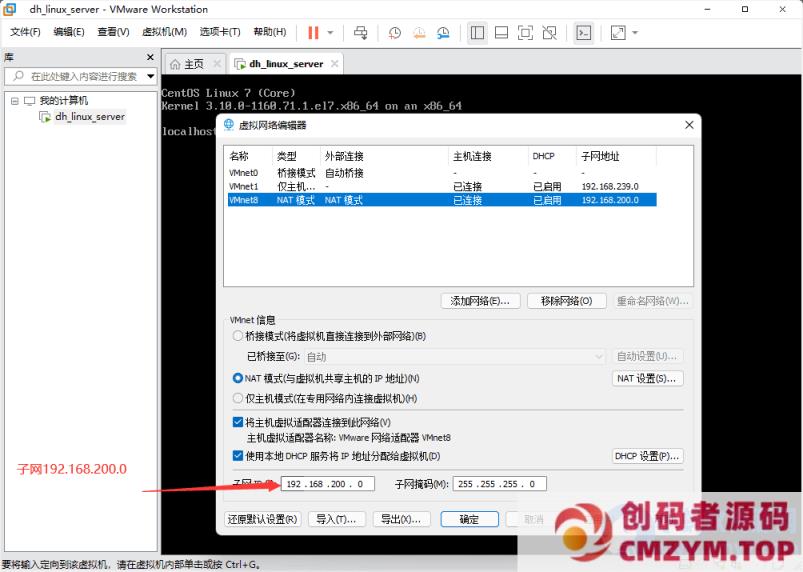Select the VMnet1 network row
Image resolution: width=803 pixels, height=572 pixels.
pos(442,186)
